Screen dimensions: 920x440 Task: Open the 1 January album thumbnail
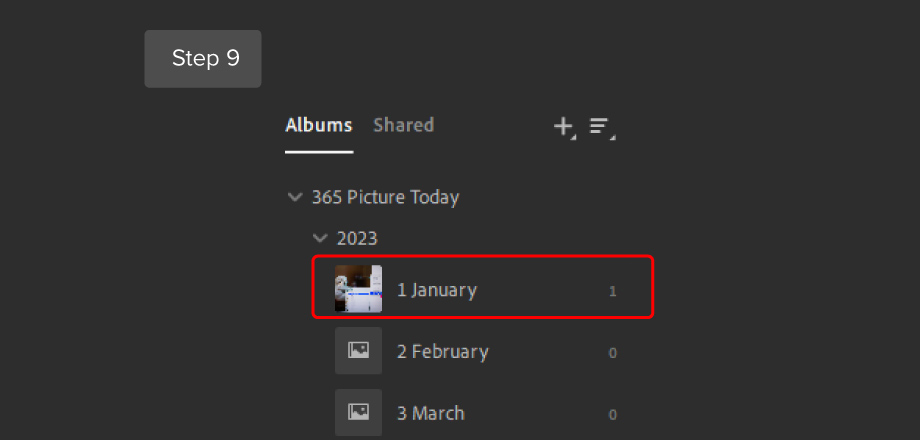coord(358,289)
